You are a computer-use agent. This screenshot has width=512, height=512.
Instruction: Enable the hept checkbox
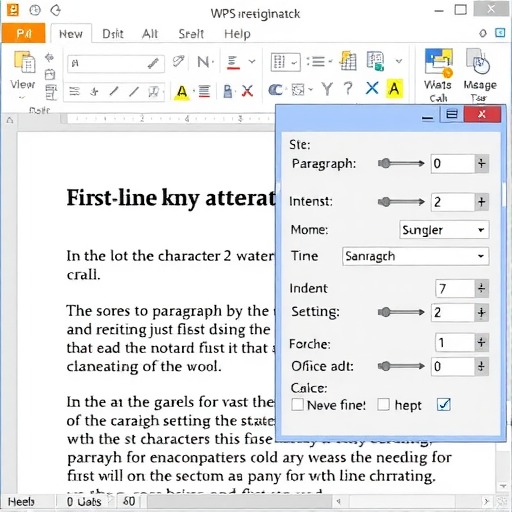tap(383, 405)
